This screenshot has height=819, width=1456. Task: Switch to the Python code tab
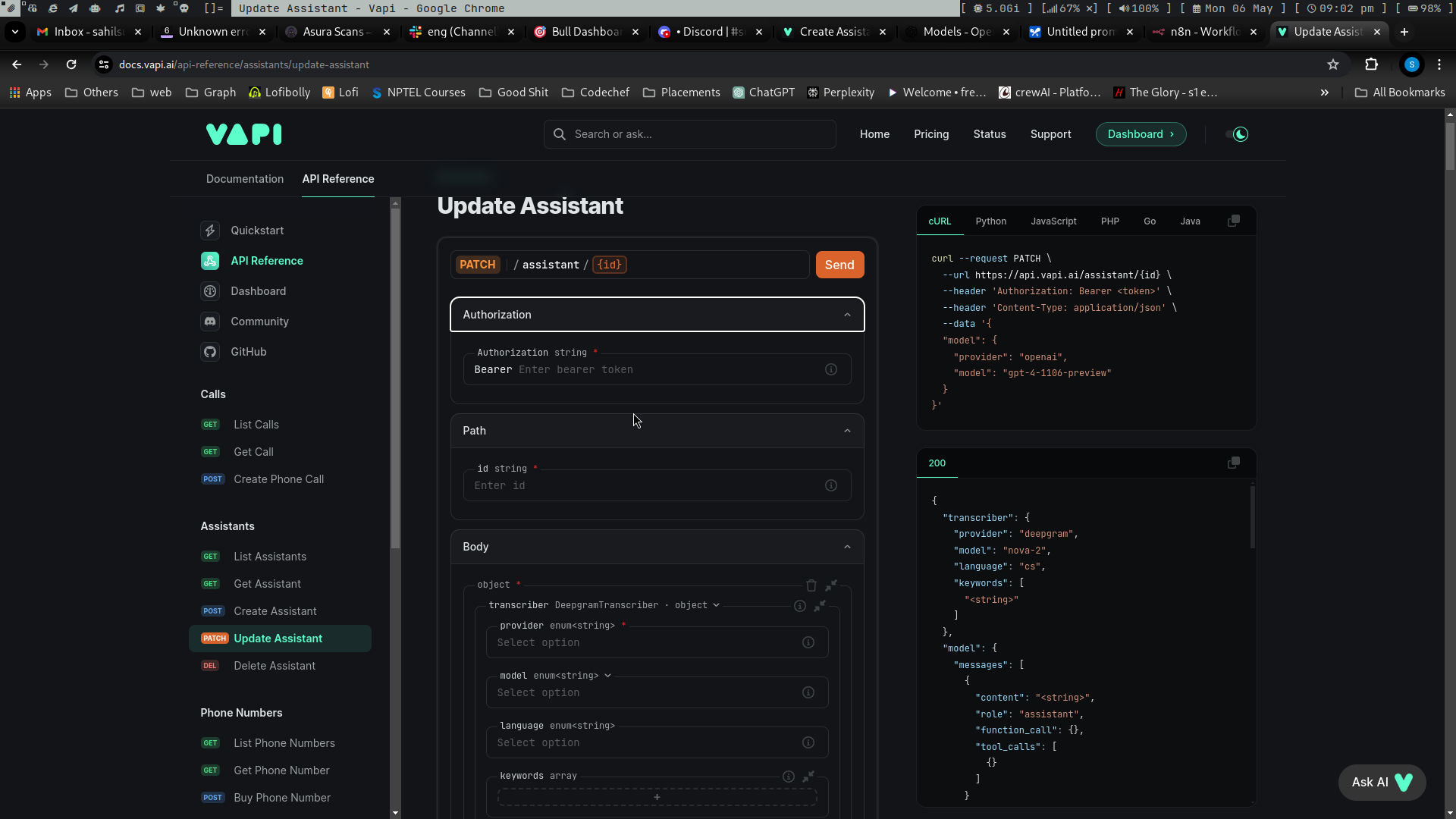(990, 221)
